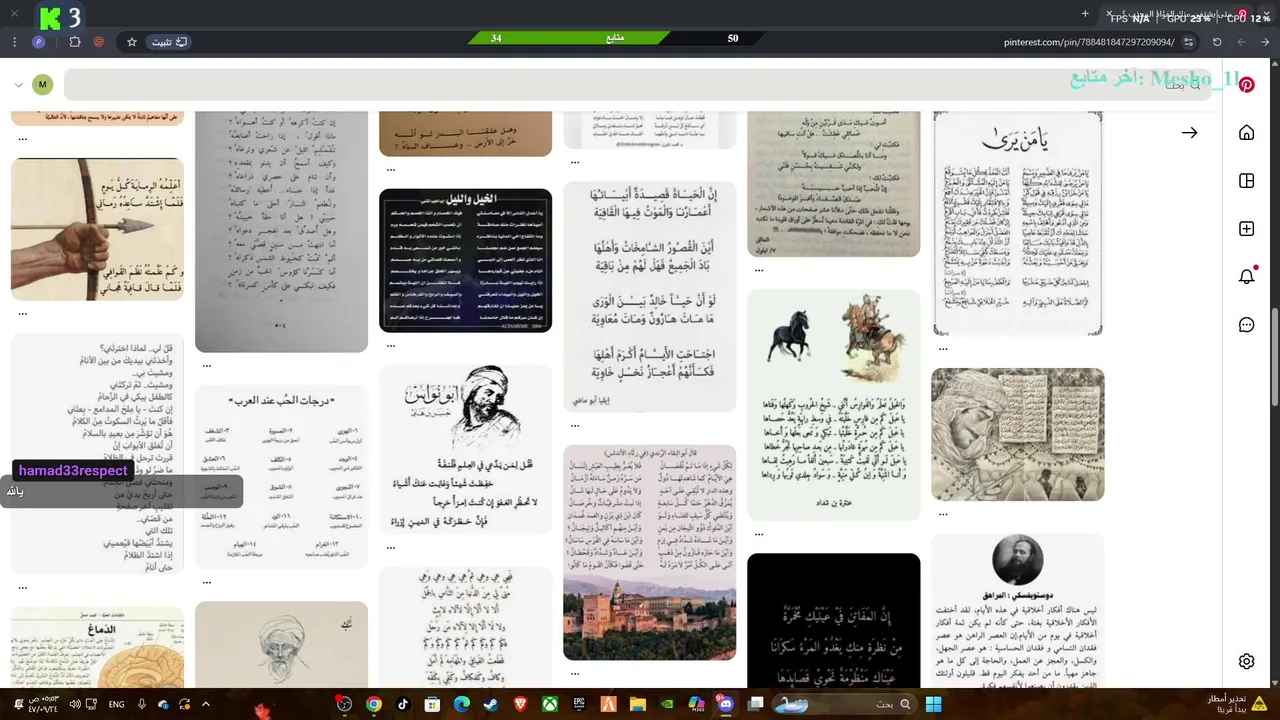
Task: Open the يا من يرى manuscript pin
Action: point(1018,223)
